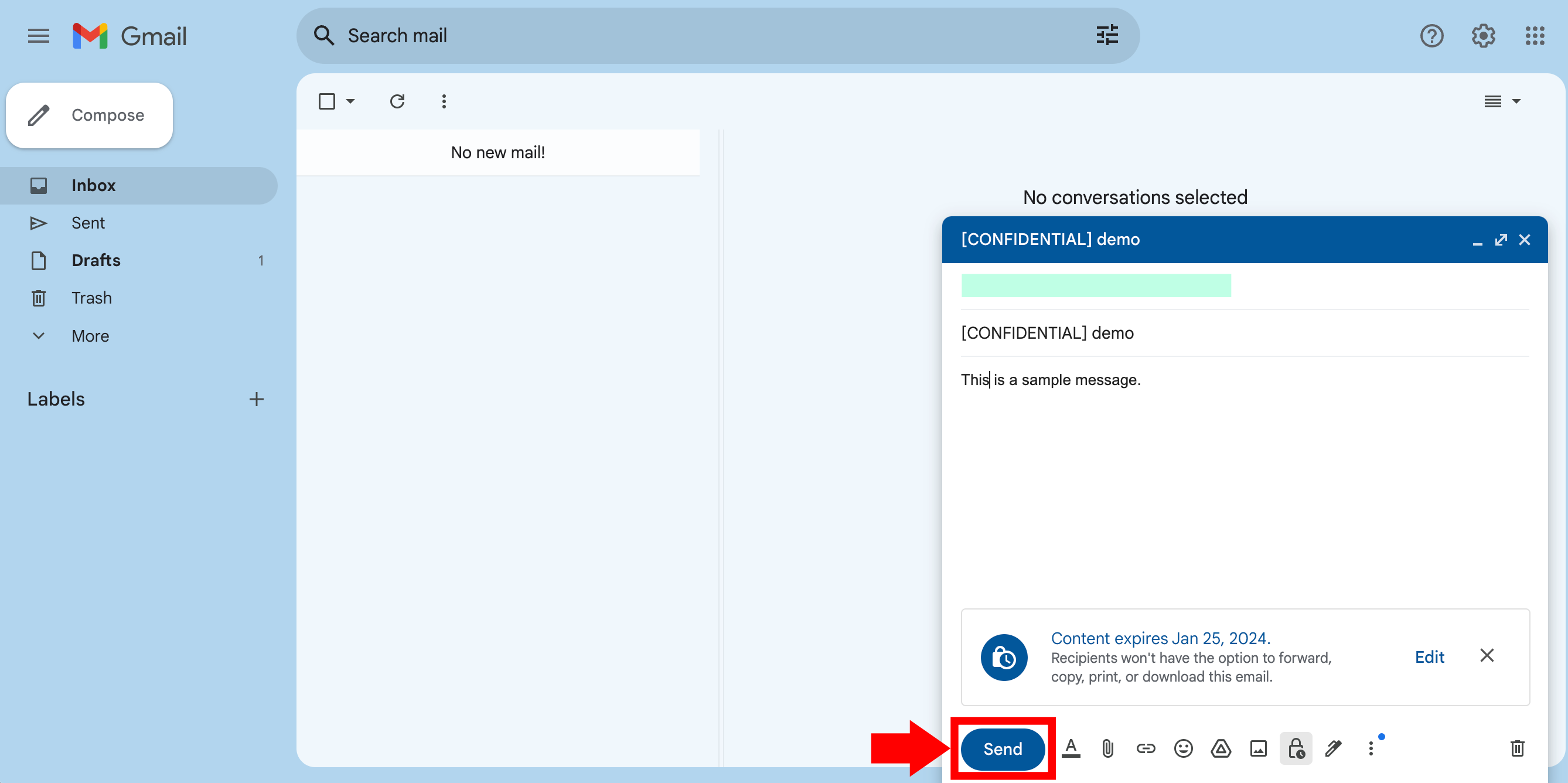
Task: Insert signature using pen icon
Action: (1333, 748)
